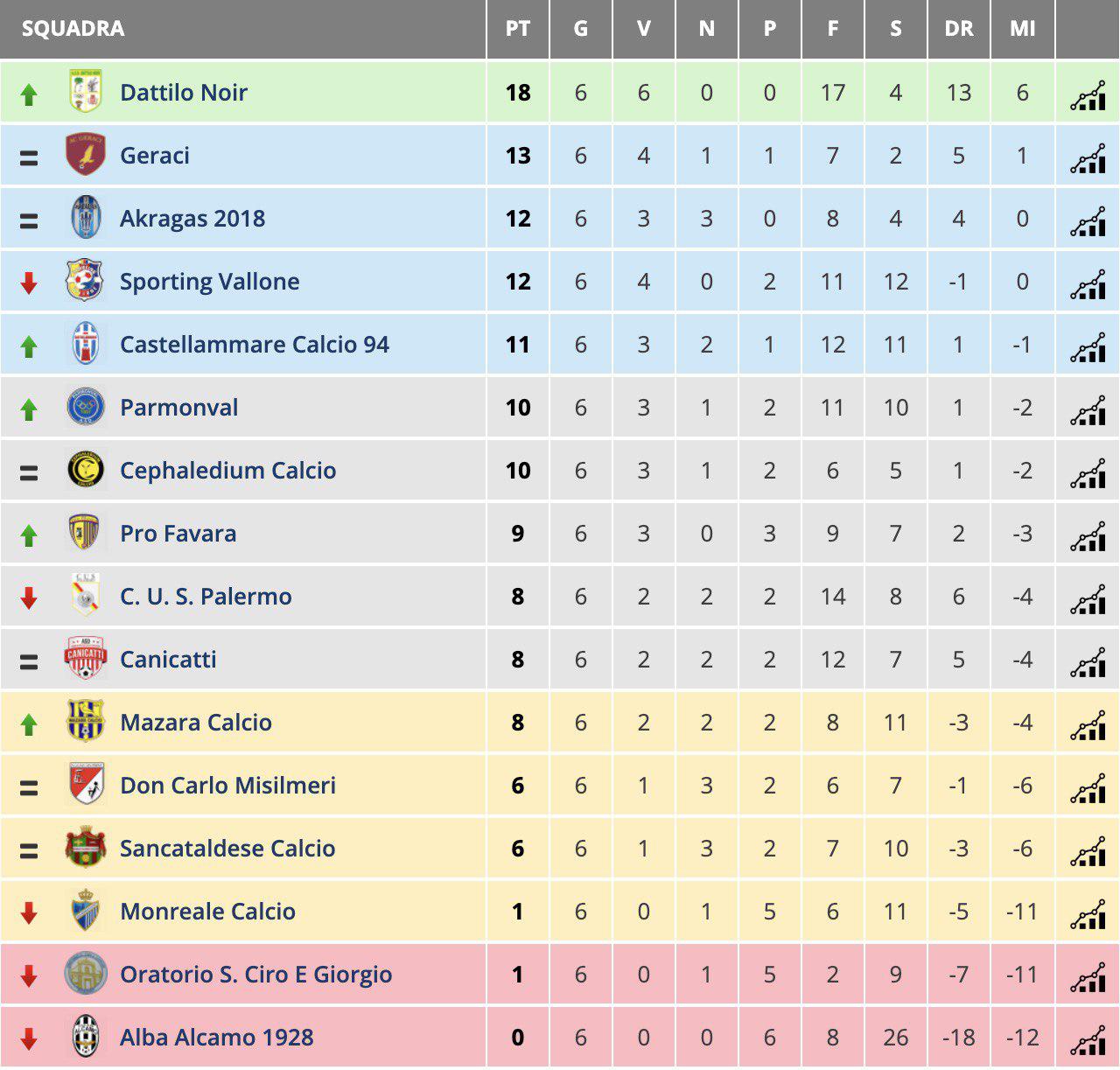Click the Canicatti red shield logo
The image size is (1120, 1070).
(86, 659)
